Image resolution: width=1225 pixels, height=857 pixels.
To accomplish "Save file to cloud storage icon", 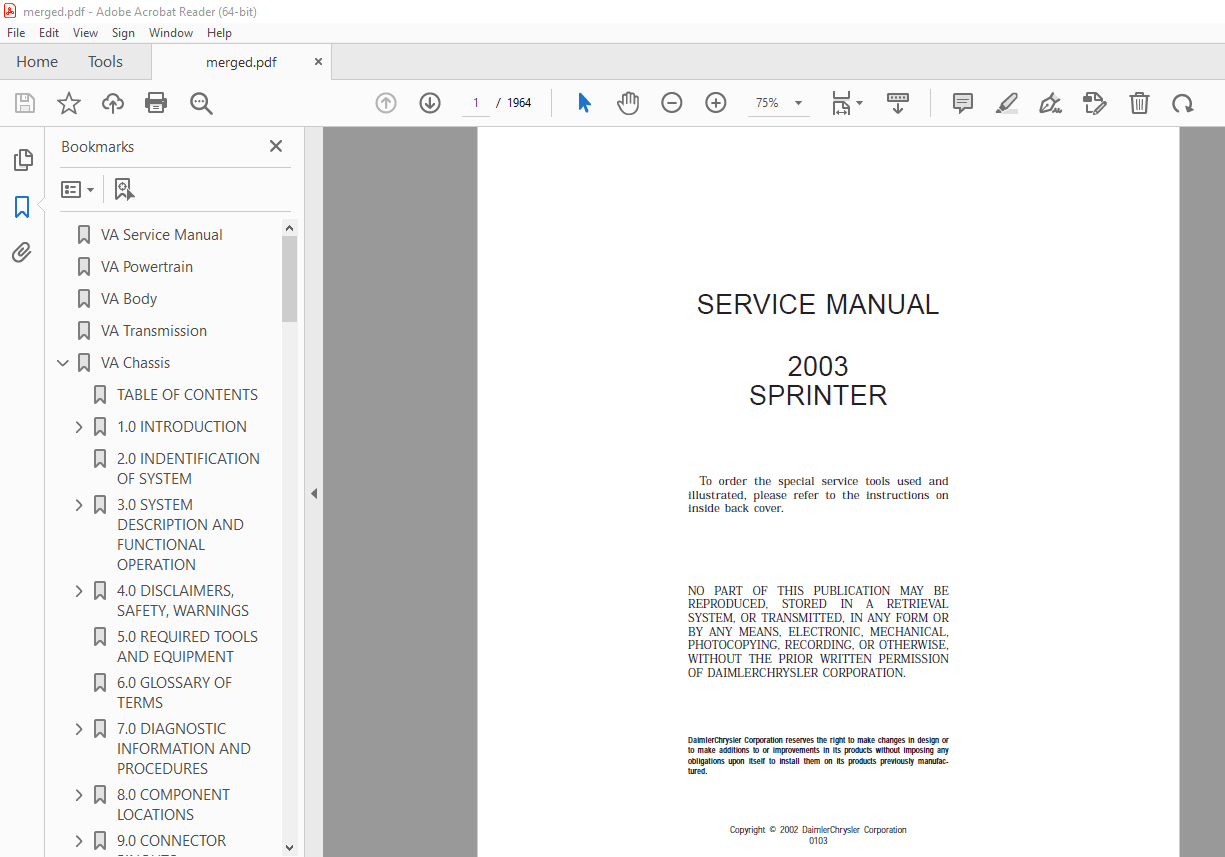I will click(x=112, y=103).
